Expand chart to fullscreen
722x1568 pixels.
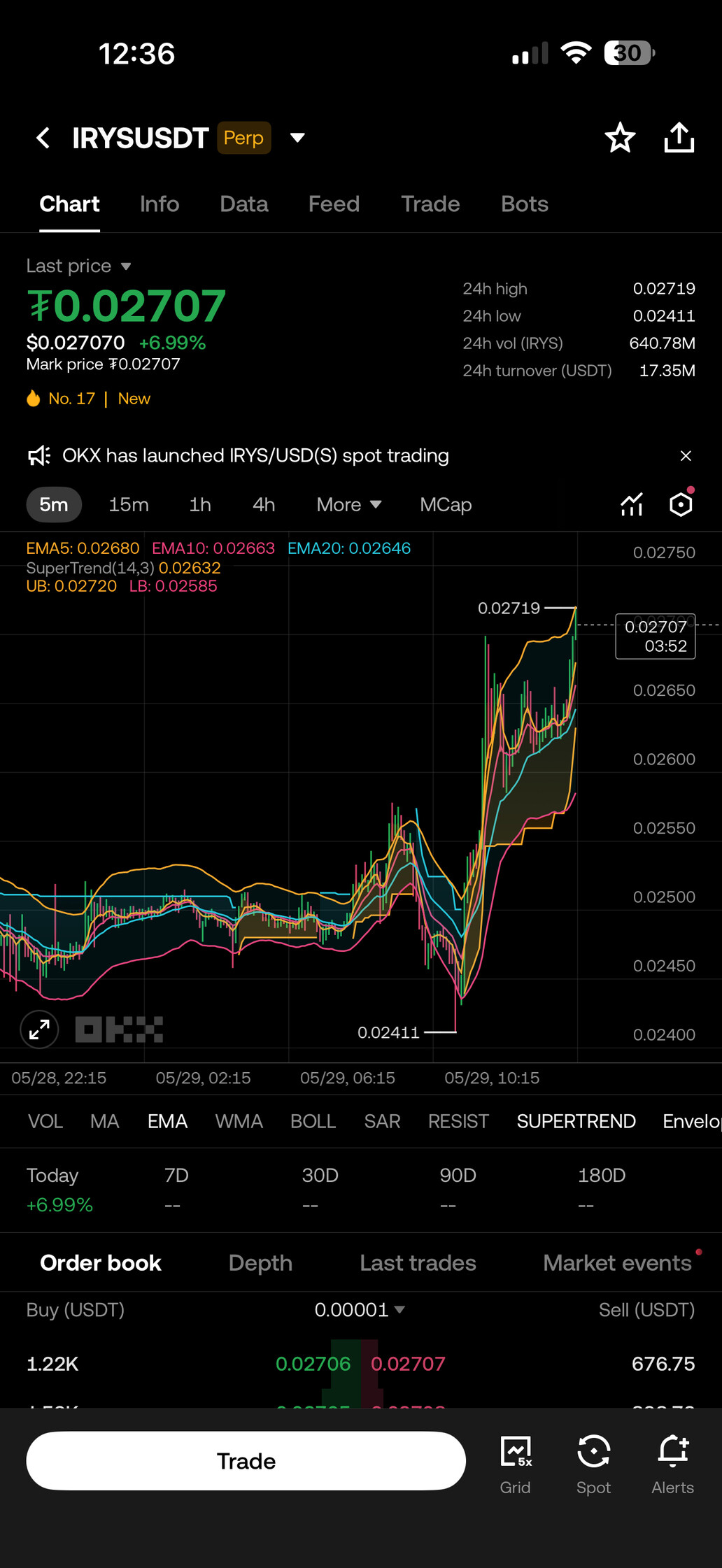(x=39, y=1029)
